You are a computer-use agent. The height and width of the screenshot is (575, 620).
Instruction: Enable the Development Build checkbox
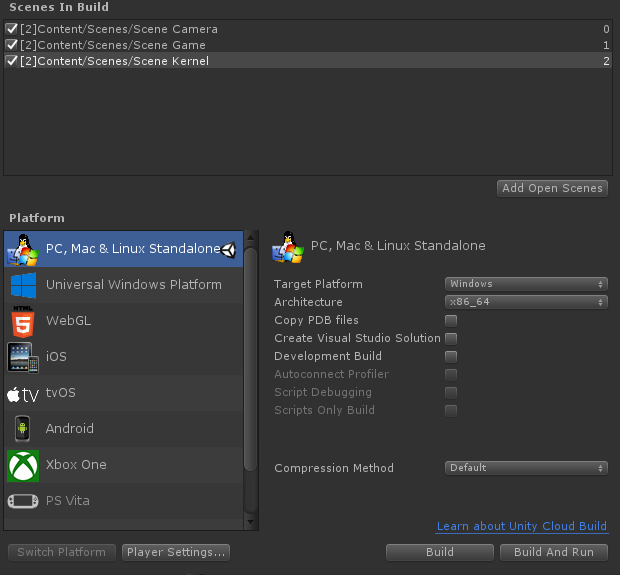click(x=451, y=357)
